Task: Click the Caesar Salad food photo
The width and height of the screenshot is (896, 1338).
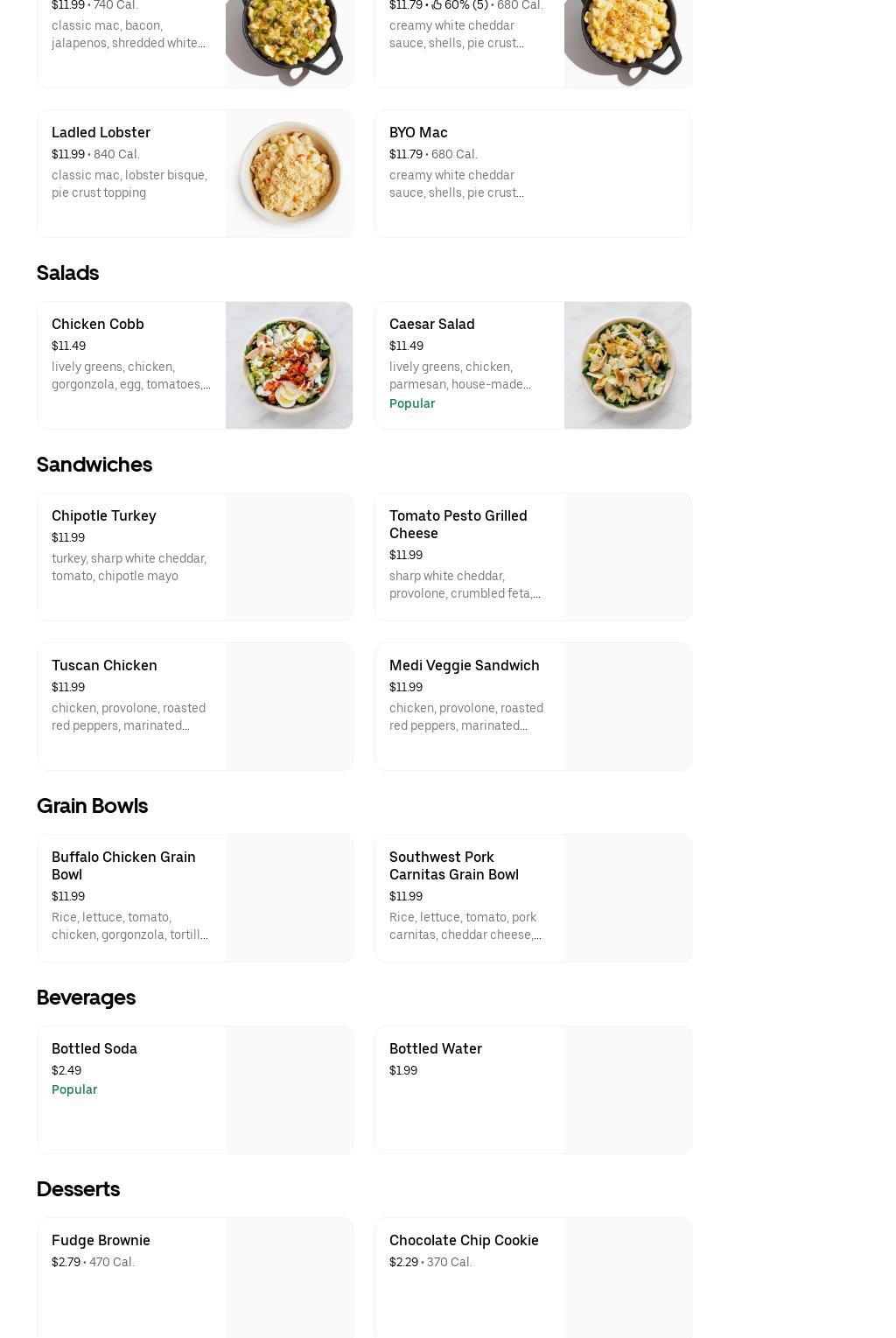Action: (x=627, y=365)
